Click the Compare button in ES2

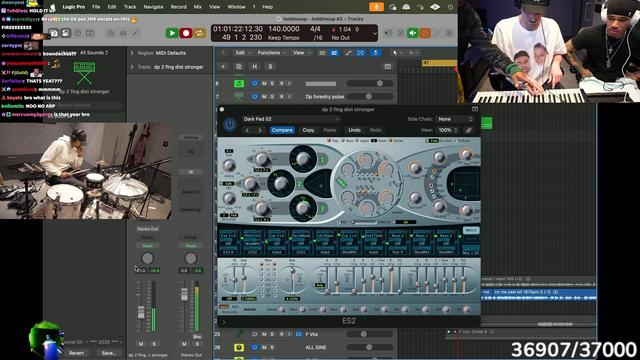coord(282,130)
